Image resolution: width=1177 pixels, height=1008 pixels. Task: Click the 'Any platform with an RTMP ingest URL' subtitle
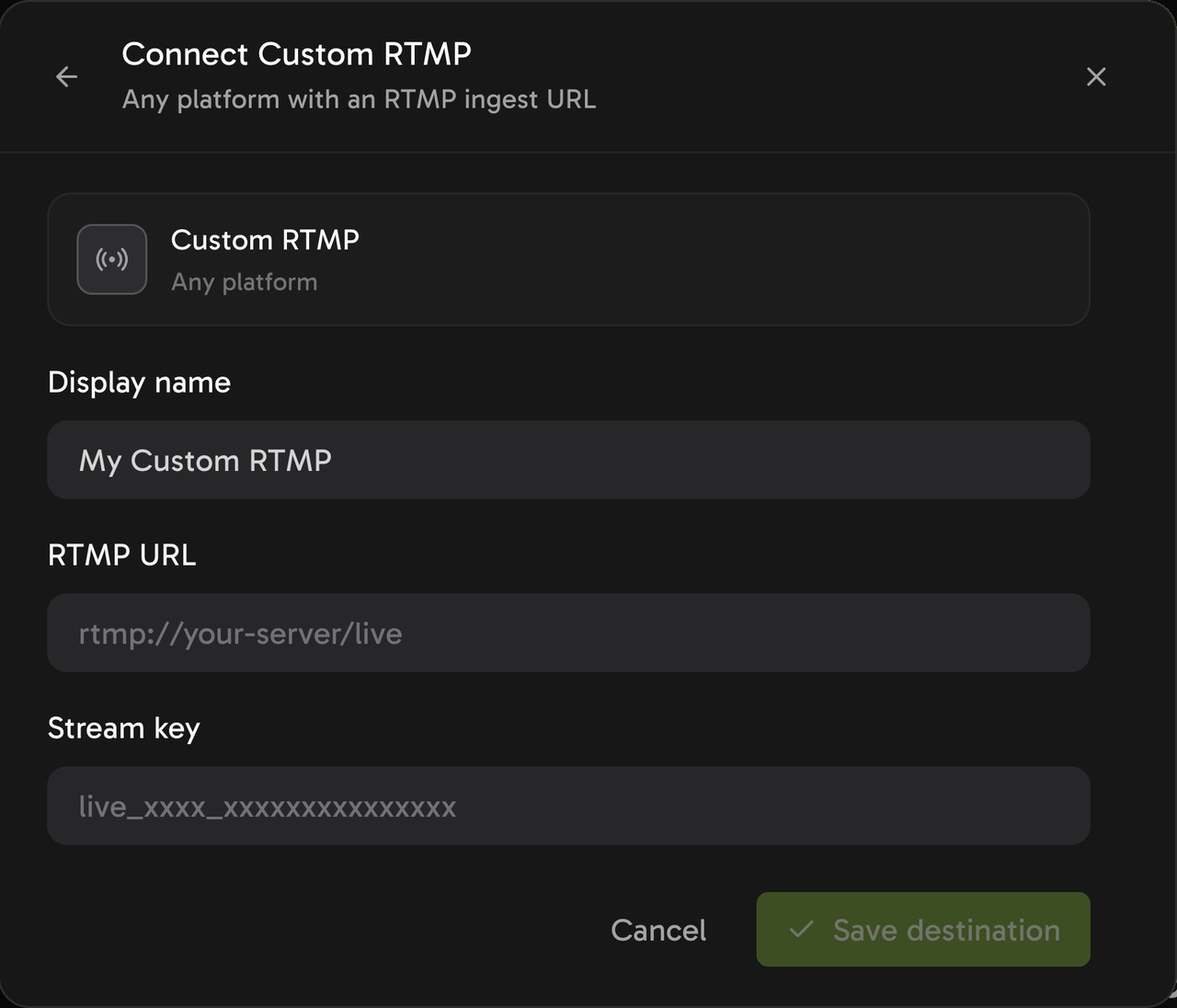[359, 99]
